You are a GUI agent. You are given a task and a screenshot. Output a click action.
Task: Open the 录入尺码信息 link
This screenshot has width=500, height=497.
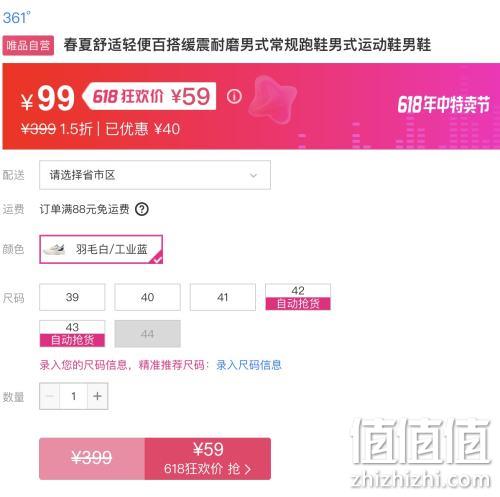[x=249, y=365]
